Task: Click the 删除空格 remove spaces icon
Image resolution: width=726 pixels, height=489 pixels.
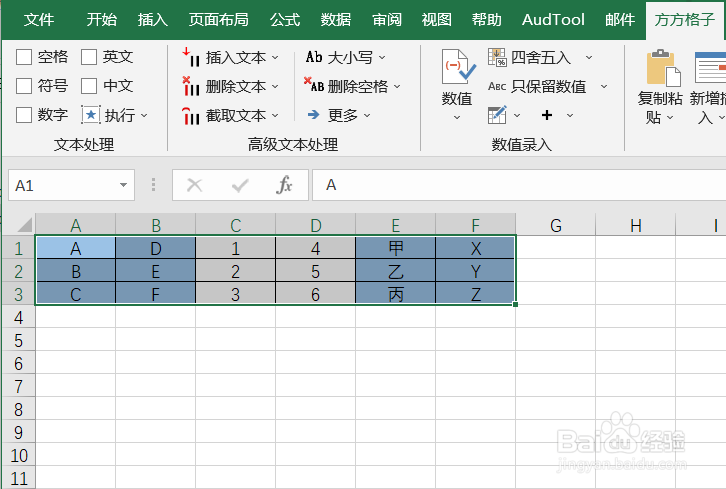Action: click(x=314, y=87)
